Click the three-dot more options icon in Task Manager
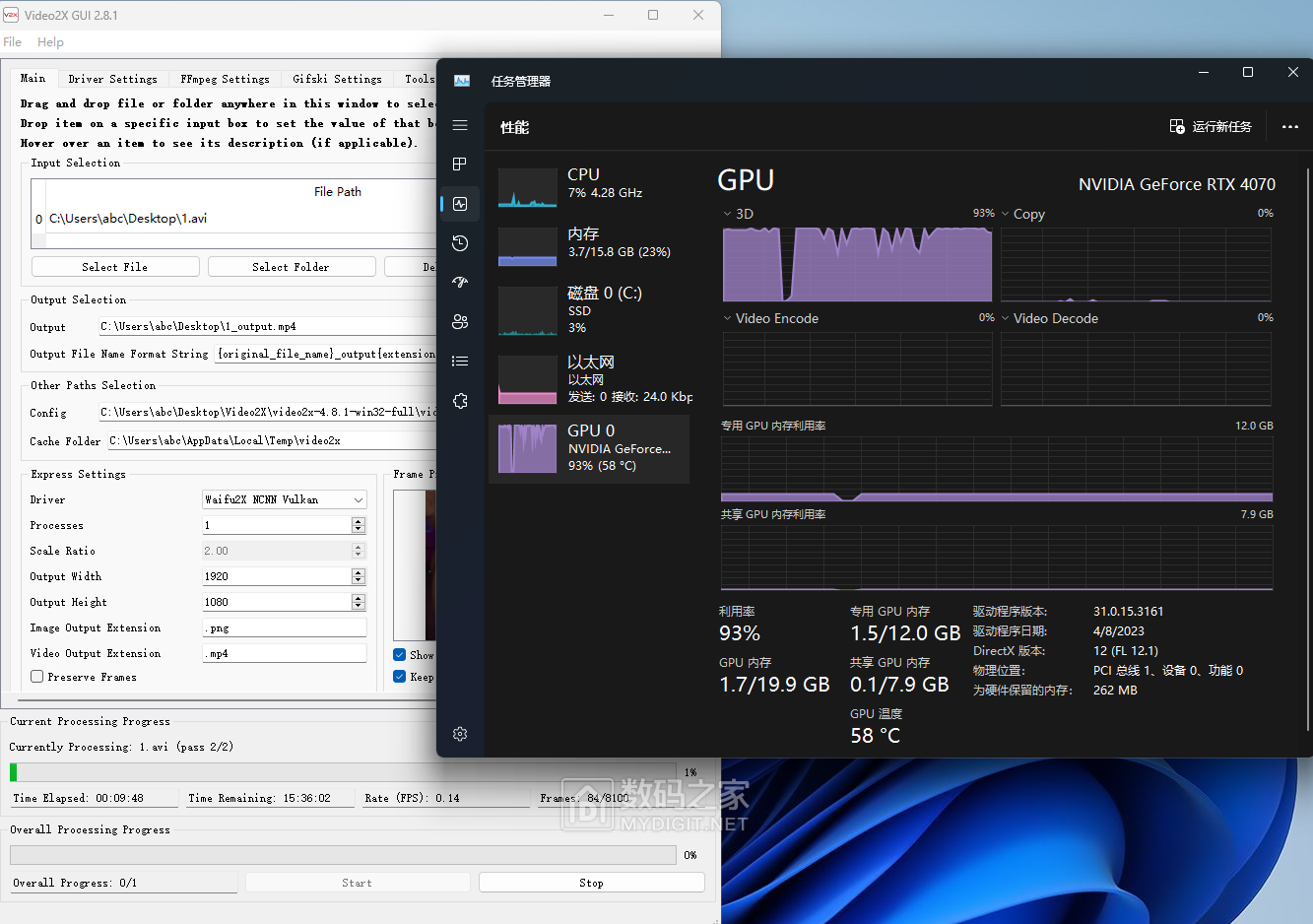 [1290, 127]
